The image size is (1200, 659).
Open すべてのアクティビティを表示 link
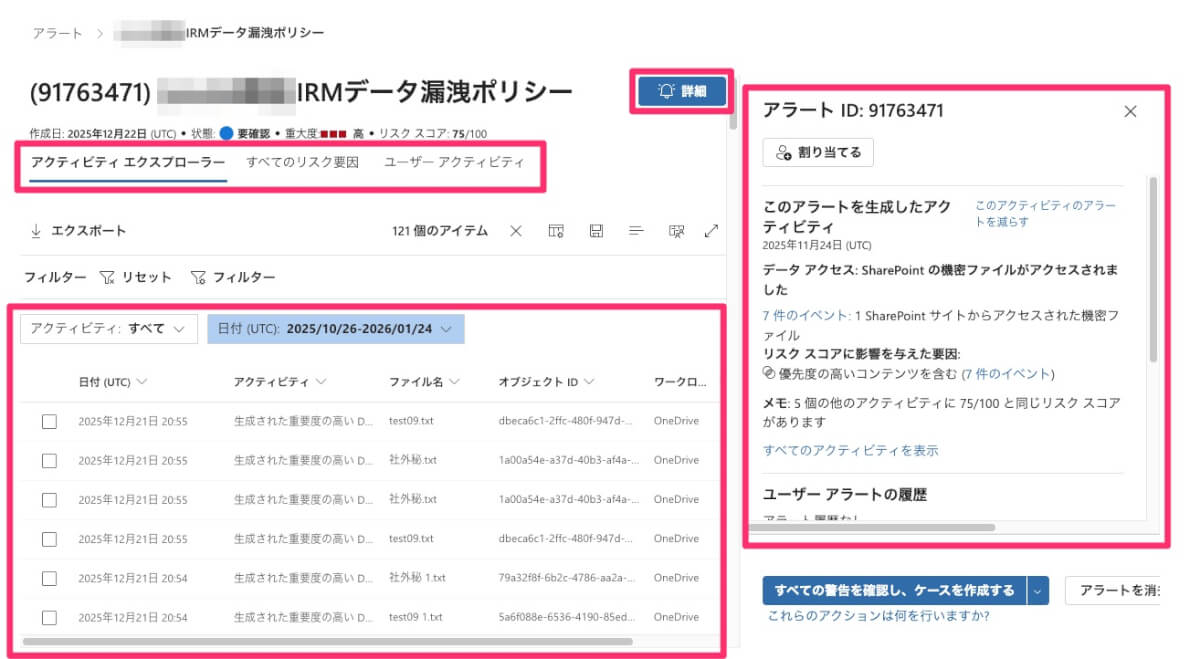tap(850, 450)
